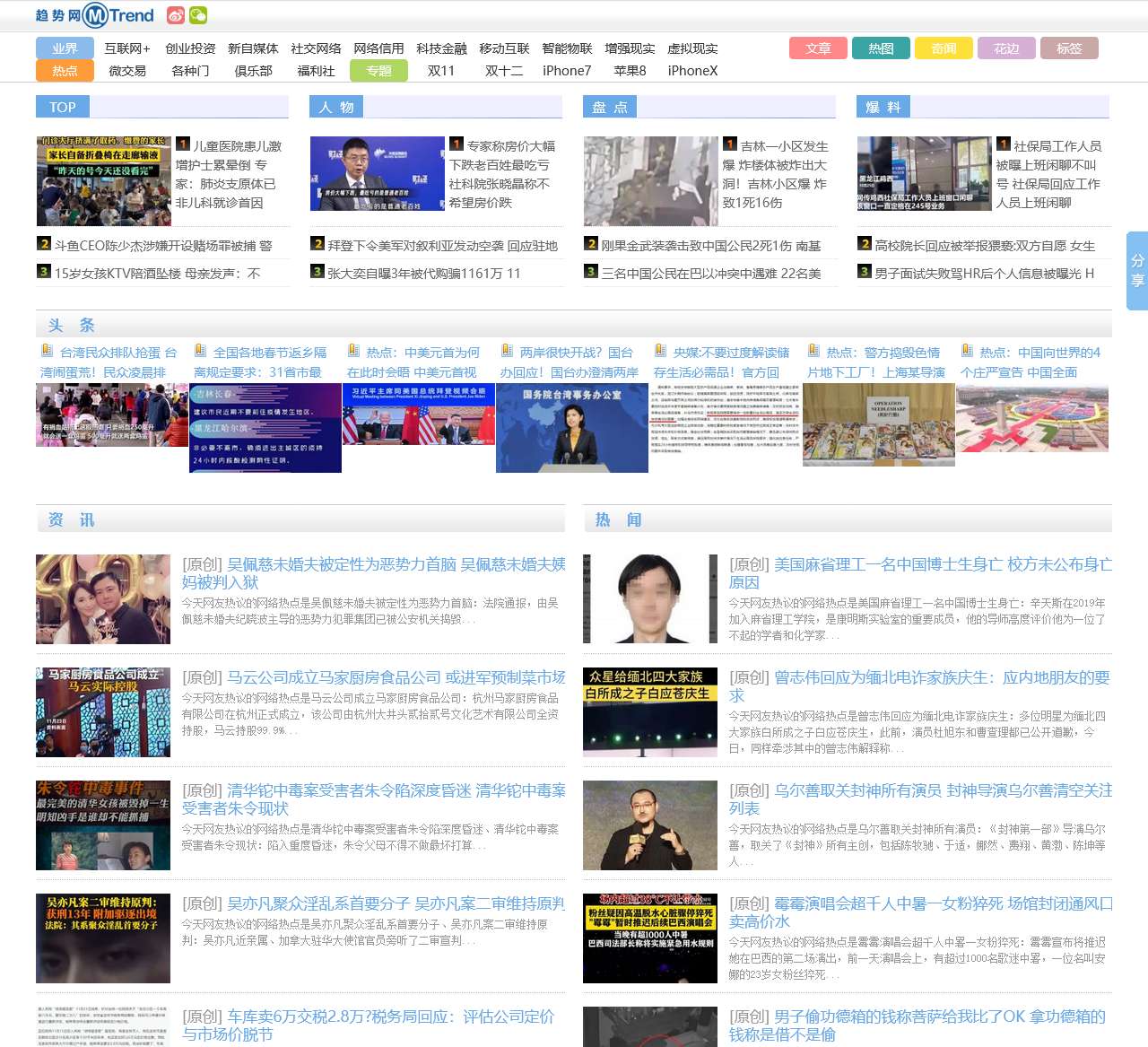Open the 分享 share tab on the right edge
The height and width of the screenshot is (1047, 1148).
[x=1137, y=270]
